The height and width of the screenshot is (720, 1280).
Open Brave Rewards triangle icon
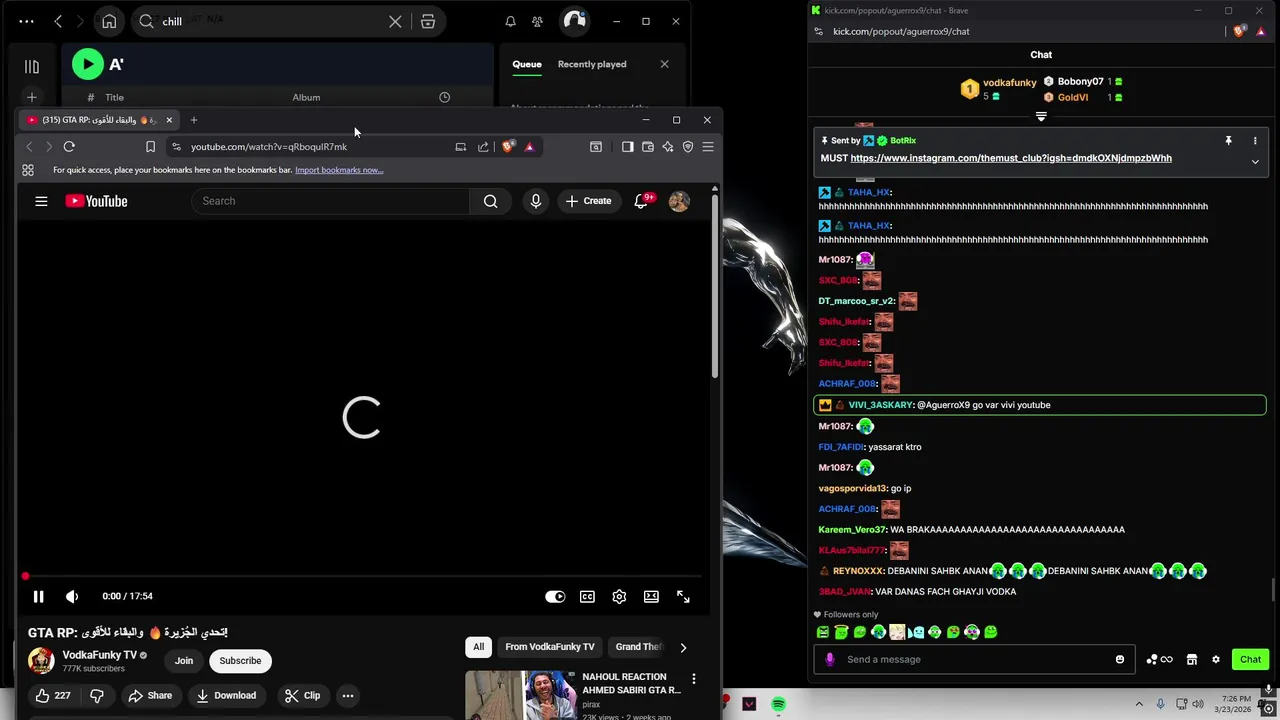pyautogui.click(x=529, y=147)
